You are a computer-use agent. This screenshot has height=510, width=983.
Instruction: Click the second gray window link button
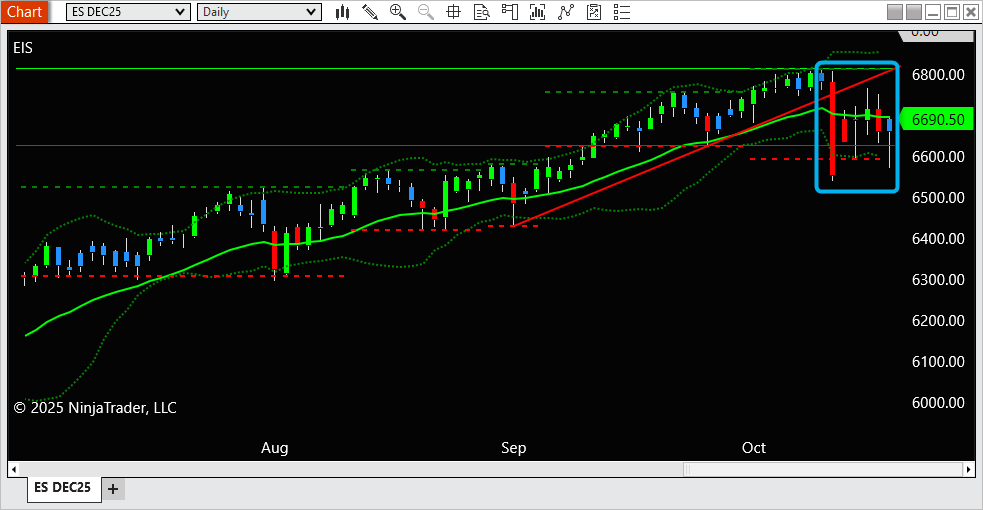[914, 12]
